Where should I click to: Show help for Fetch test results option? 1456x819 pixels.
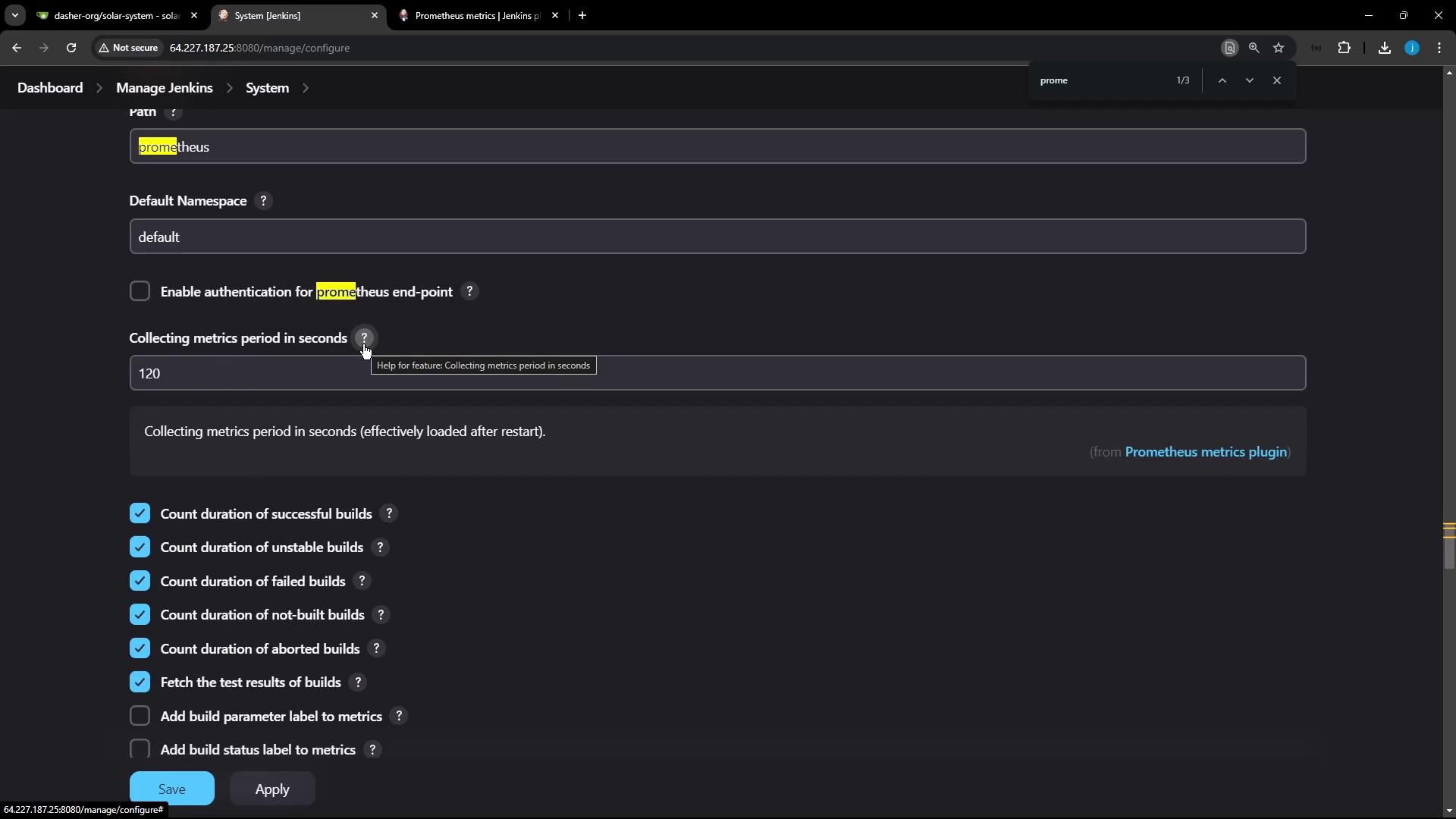[358, 682]
